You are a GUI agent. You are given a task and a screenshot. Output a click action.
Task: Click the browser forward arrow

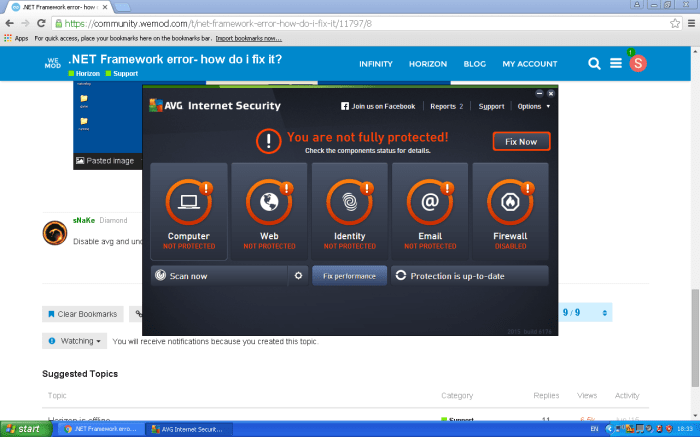(x=25, y=23)
